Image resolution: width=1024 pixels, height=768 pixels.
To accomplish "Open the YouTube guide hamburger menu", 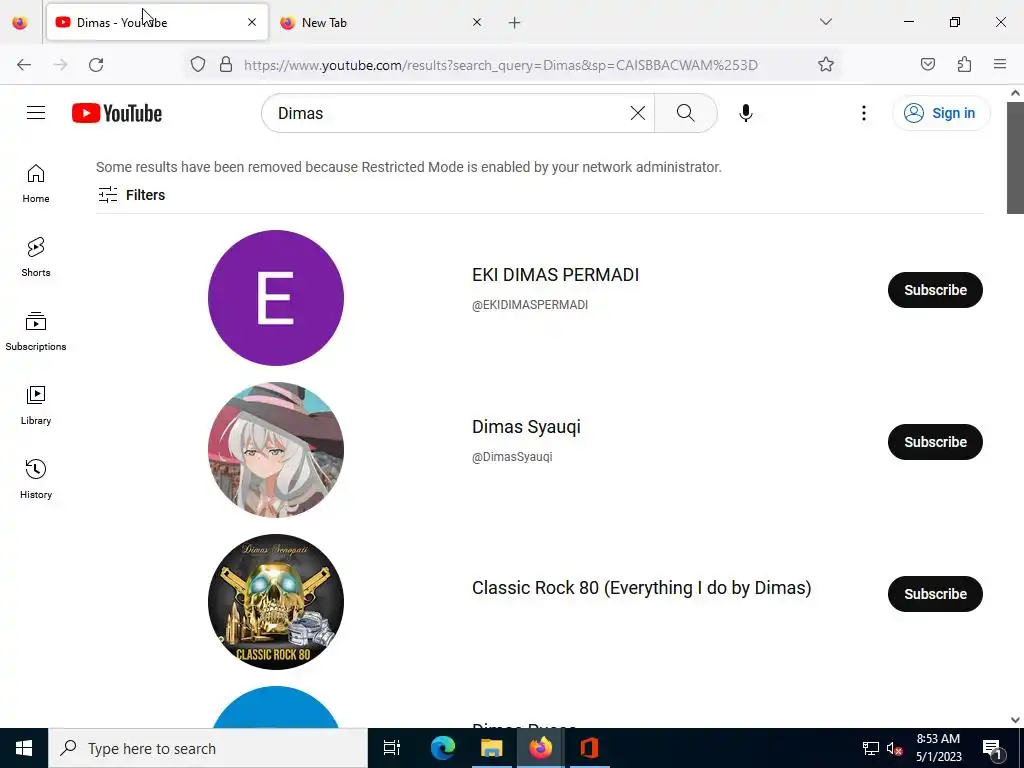I will (x=36, y=113).
